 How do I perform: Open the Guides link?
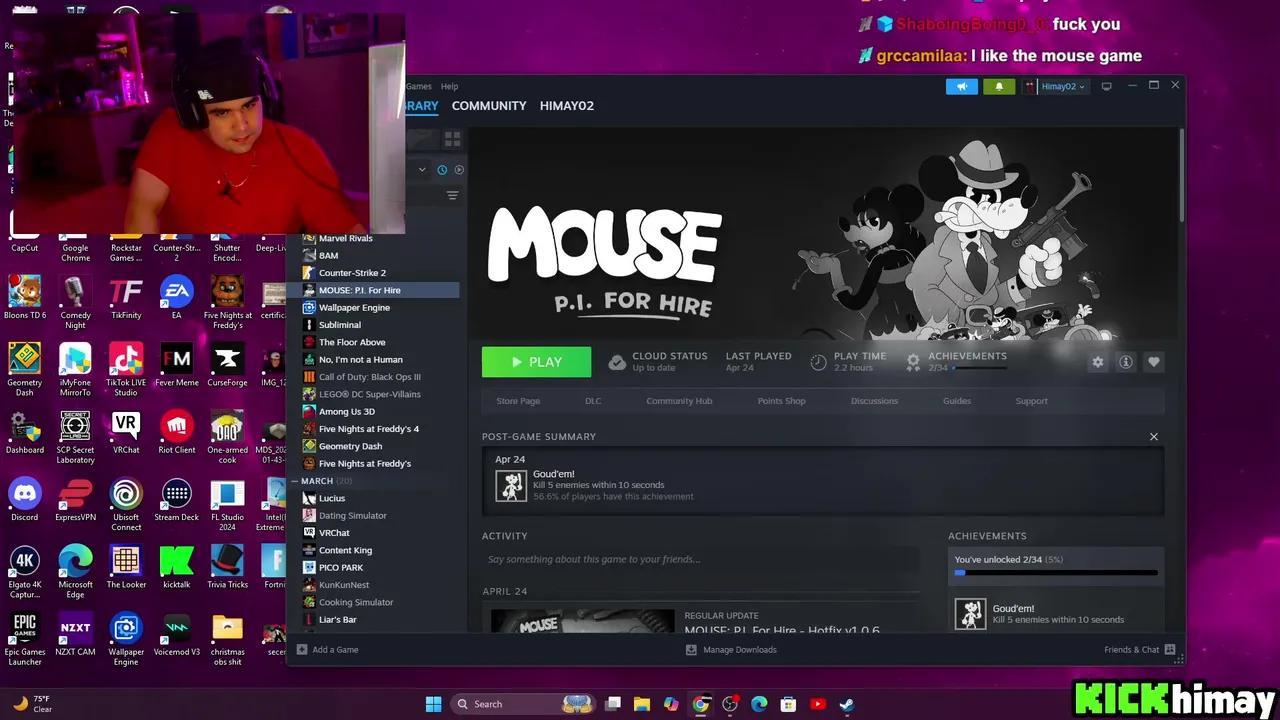(957, 401)
